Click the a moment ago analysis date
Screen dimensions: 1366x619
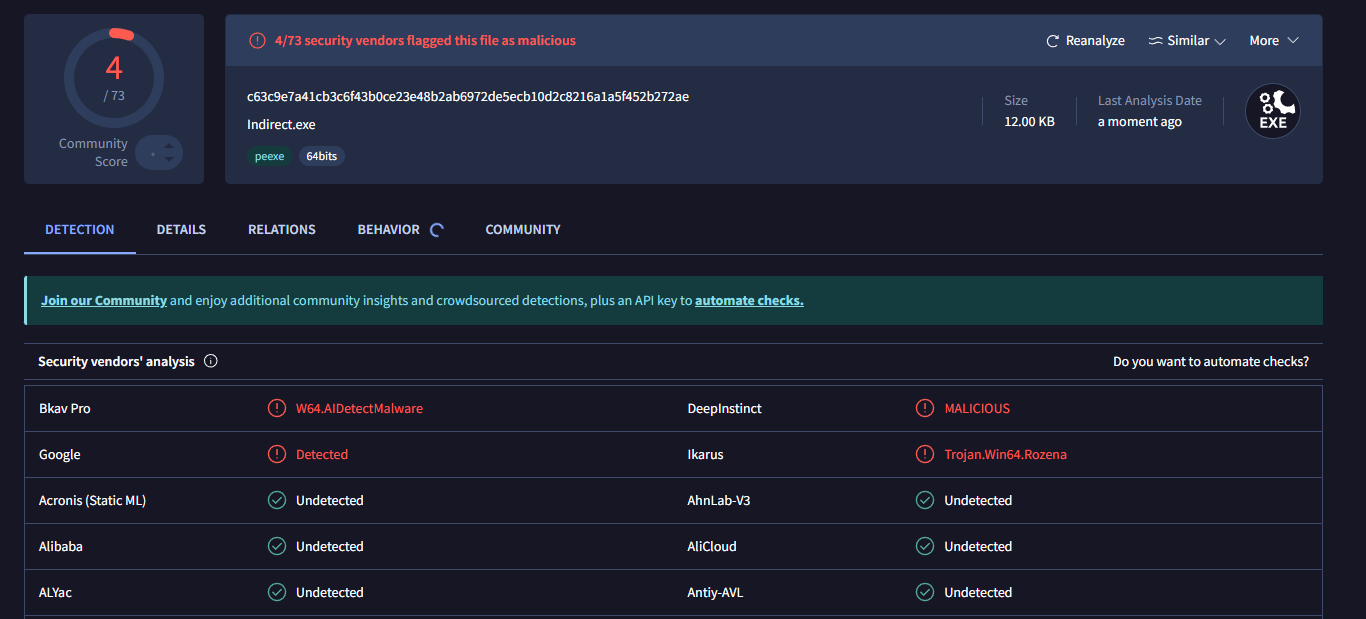click(x=1140, y=122)
